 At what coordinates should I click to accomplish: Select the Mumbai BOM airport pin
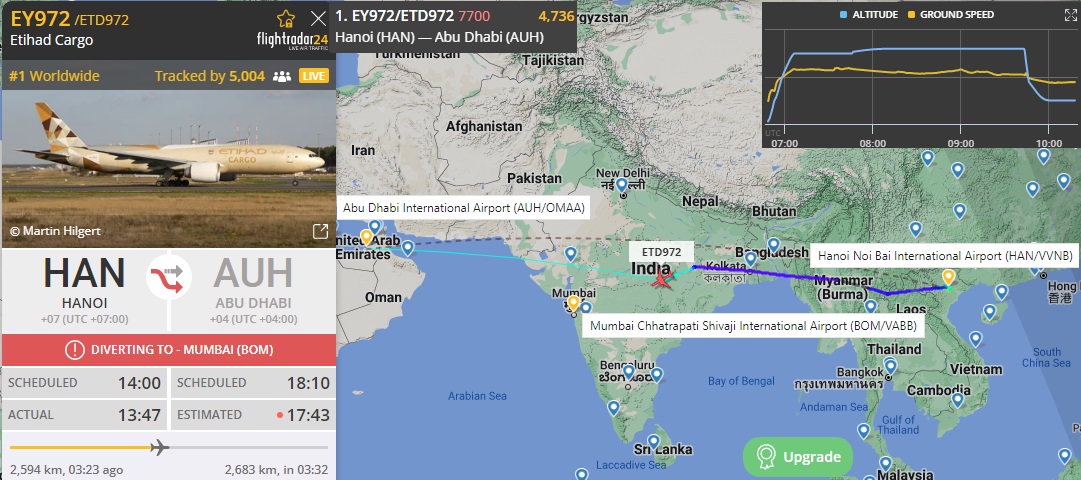point(574,303)
